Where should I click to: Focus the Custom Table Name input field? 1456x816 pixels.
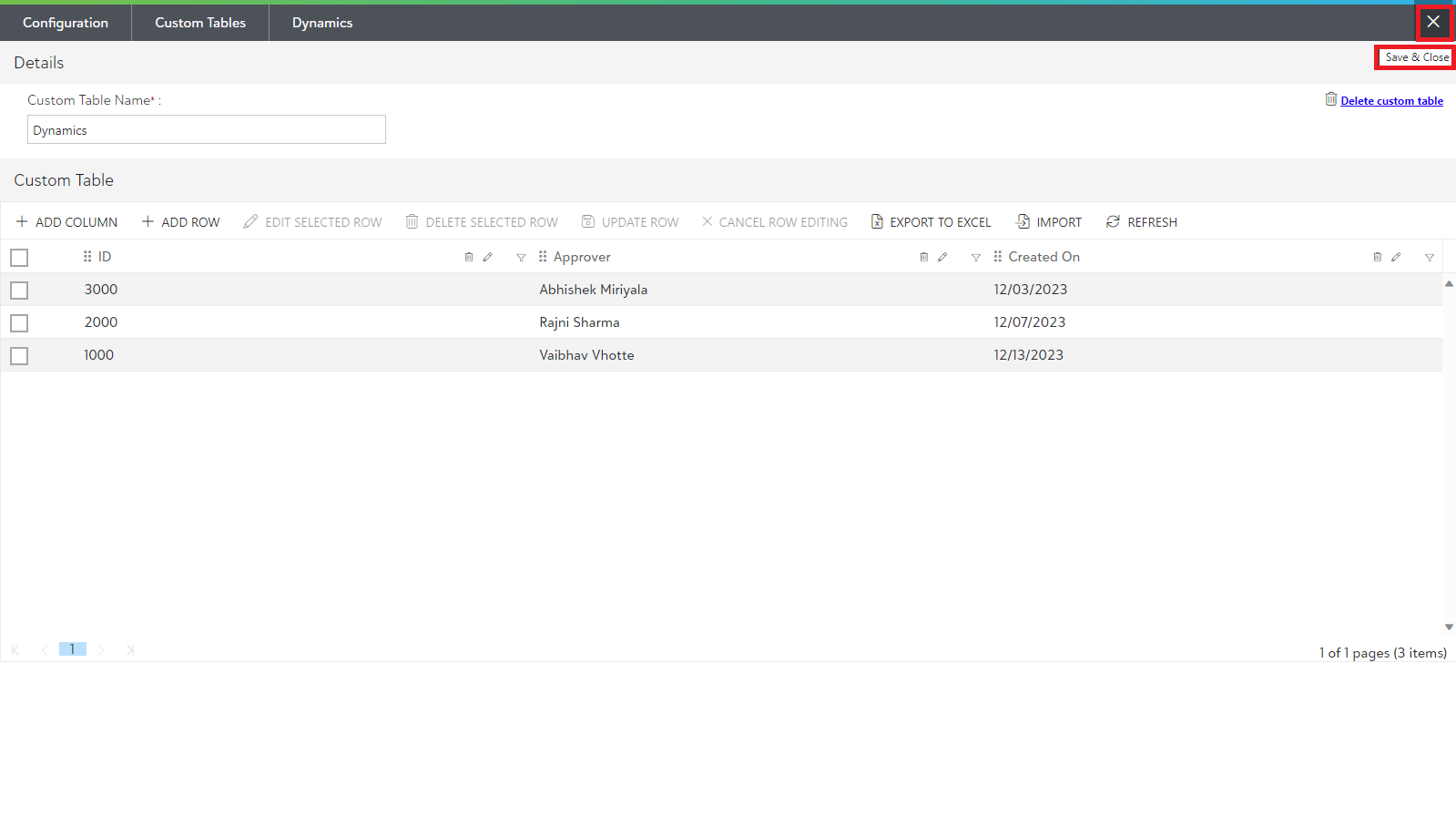pyautogui.click(x=207, y=129)
